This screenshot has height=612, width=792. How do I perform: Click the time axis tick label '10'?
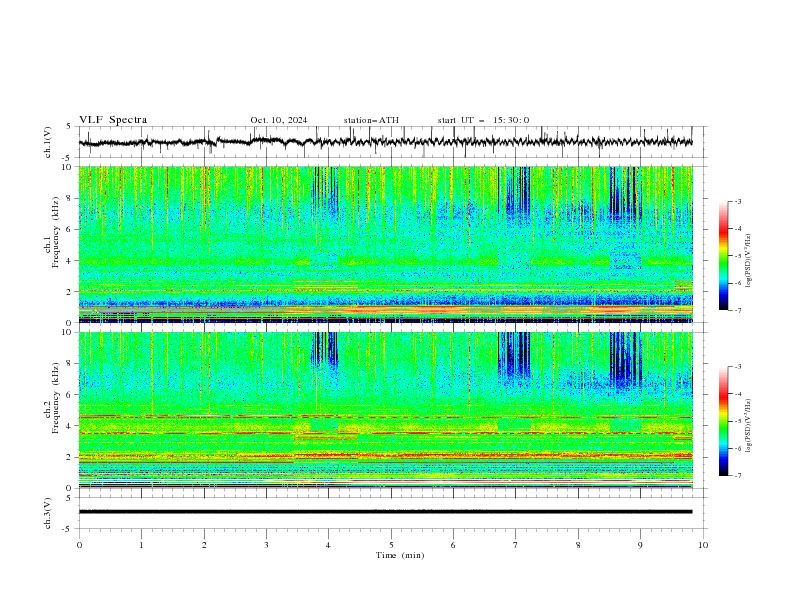[x=703, y=545]
